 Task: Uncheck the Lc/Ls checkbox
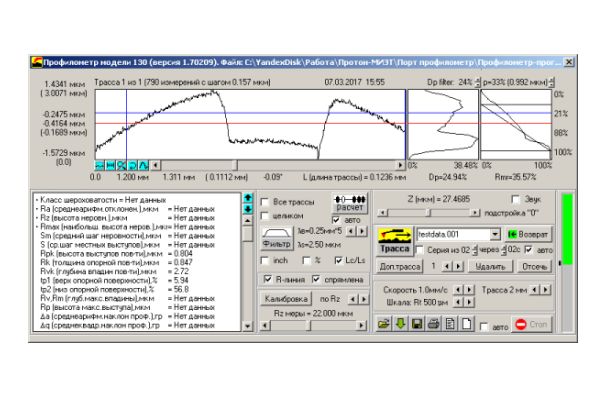338,261
